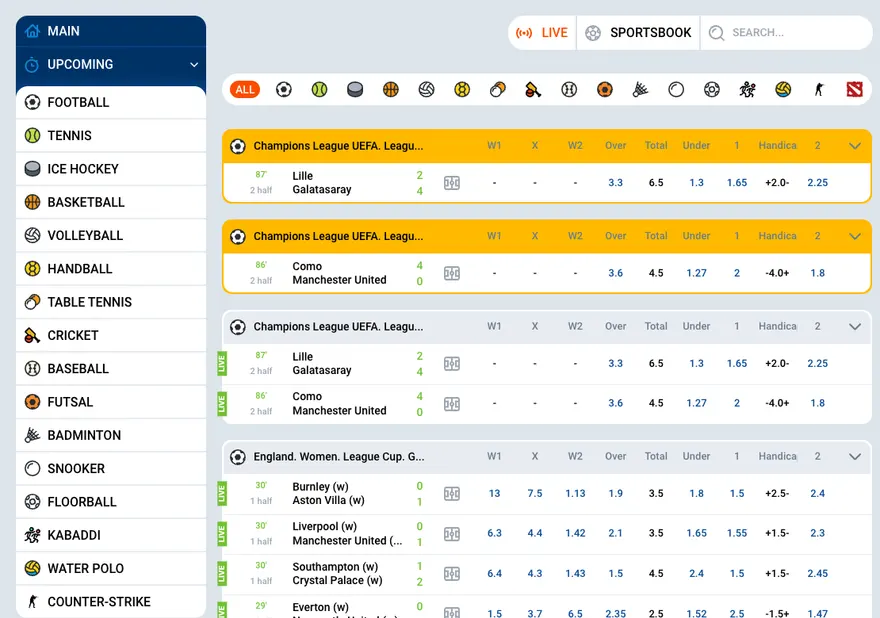This screenshot has height=618, width=880.
Task: Open CRICKET in the sidebar
Action: [111, 335]
